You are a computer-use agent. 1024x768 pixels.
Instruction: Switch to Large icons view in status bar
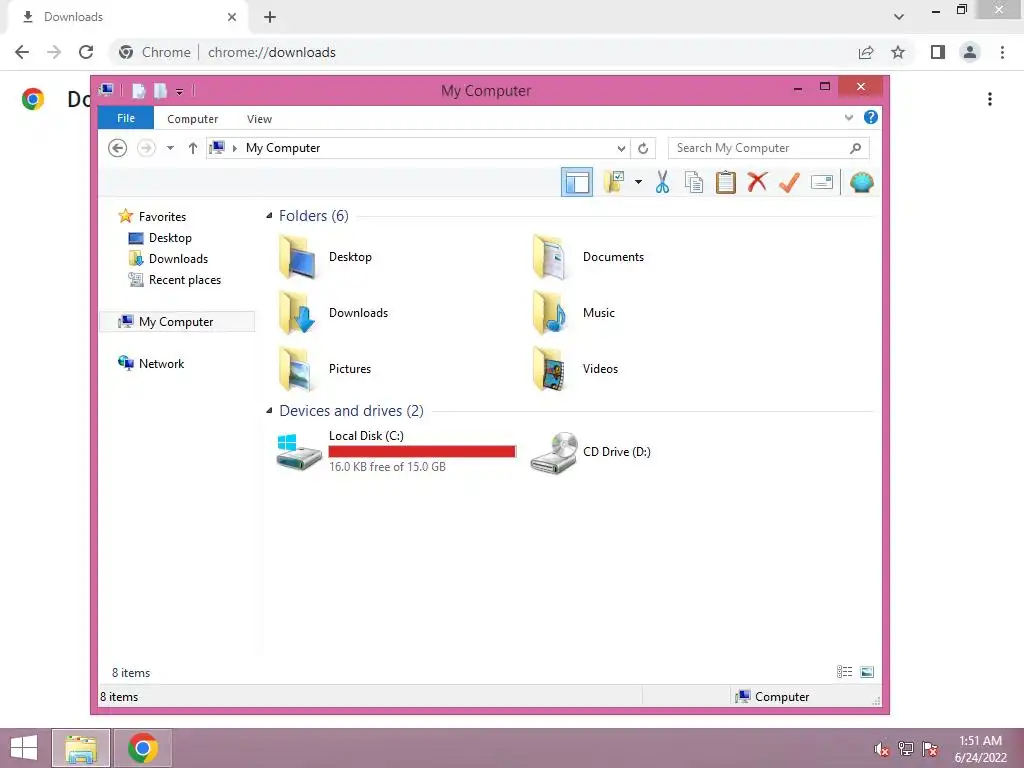point(867,672)
